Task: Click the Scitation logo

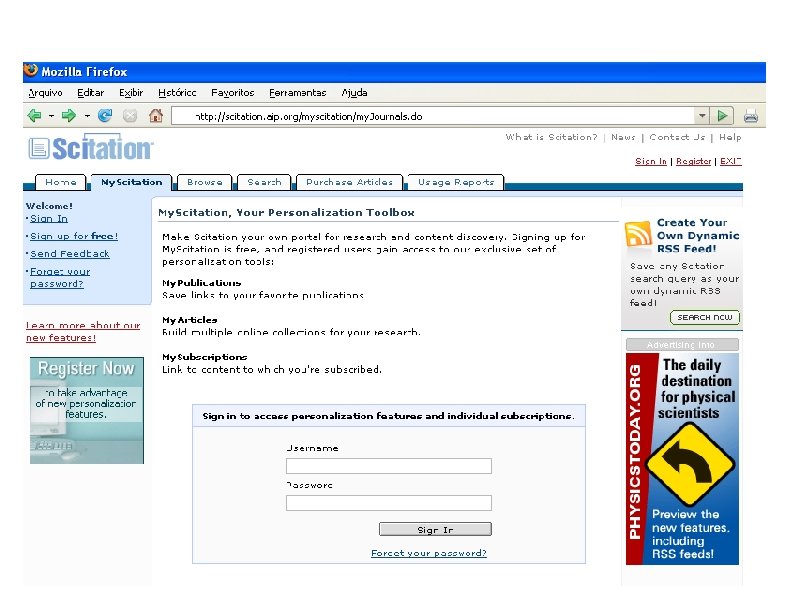Action: point(91,148)
